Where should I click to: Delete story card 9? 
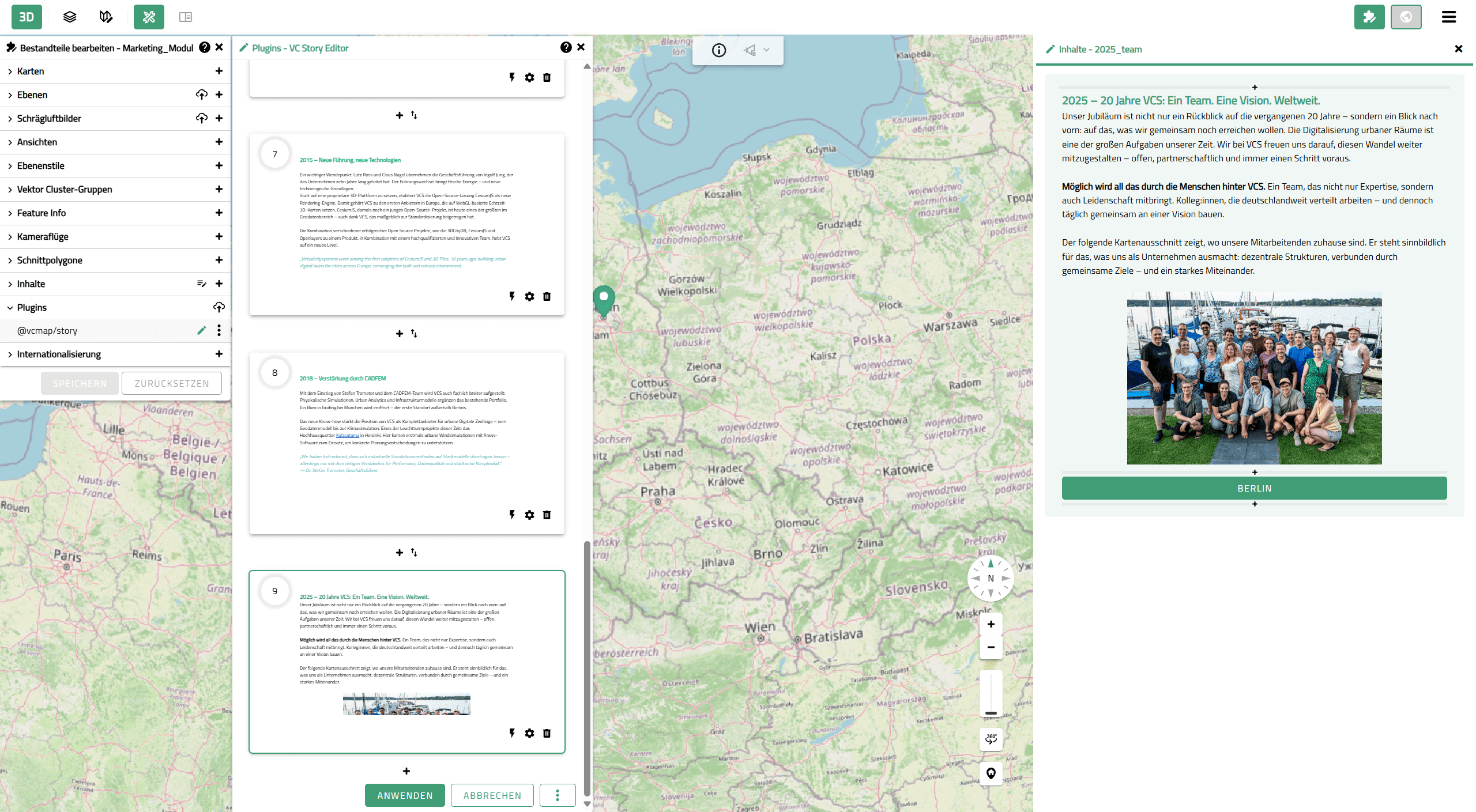tap(547, 733)
